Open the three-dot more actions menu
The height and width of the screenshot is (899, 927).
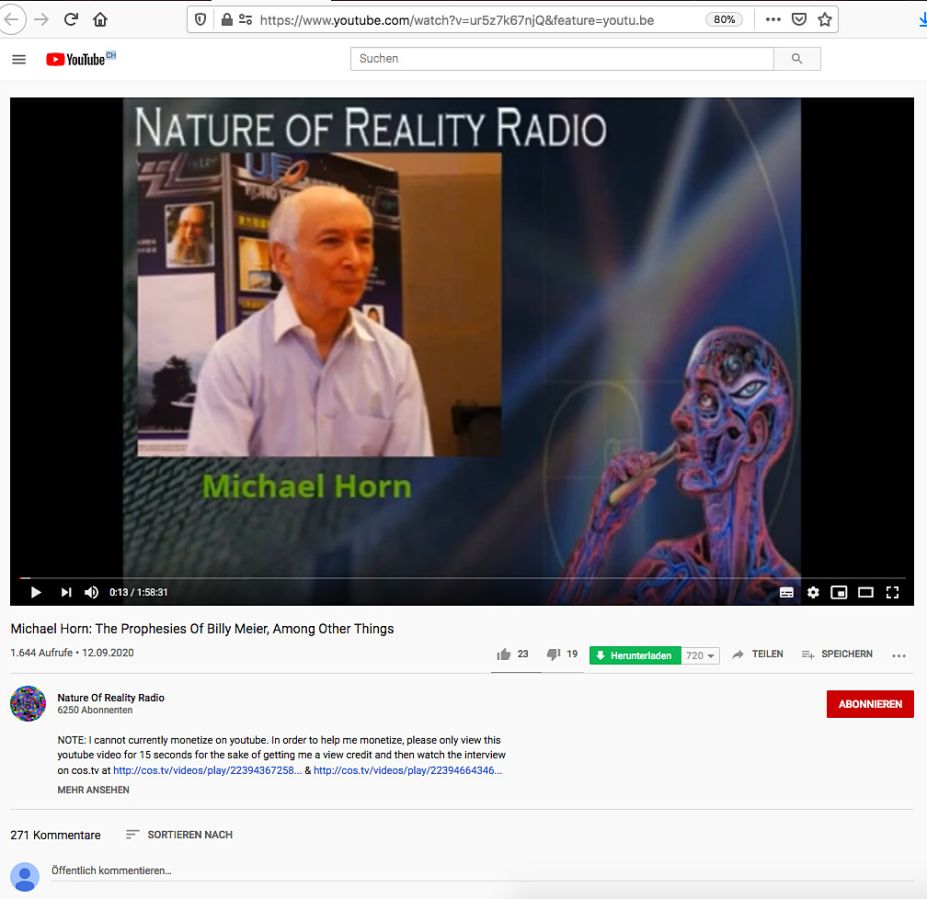coord(898,656)
